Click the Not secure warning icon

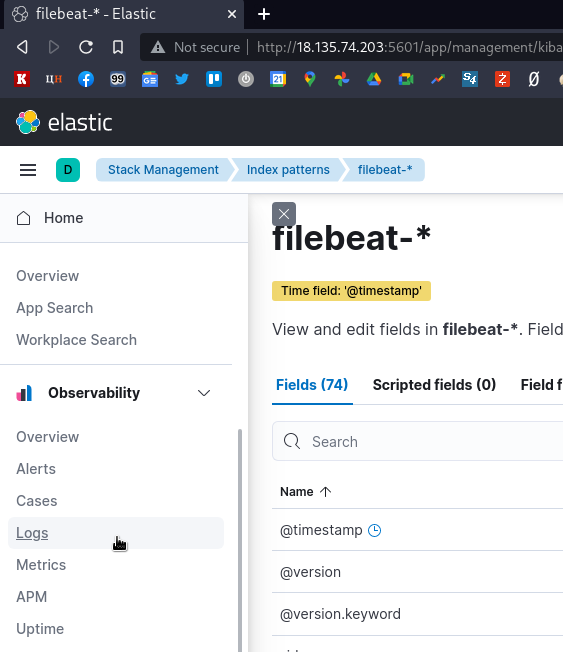pyautogui.click(x=158, y=47)
